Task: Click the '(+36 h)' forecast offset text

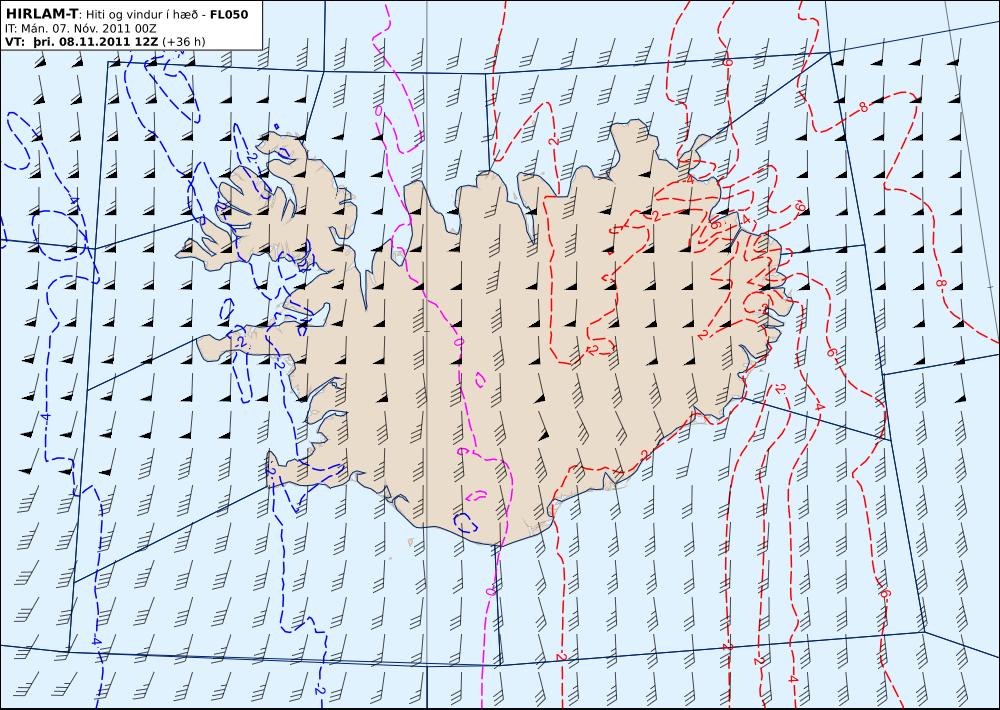Action: coord(184,42)
